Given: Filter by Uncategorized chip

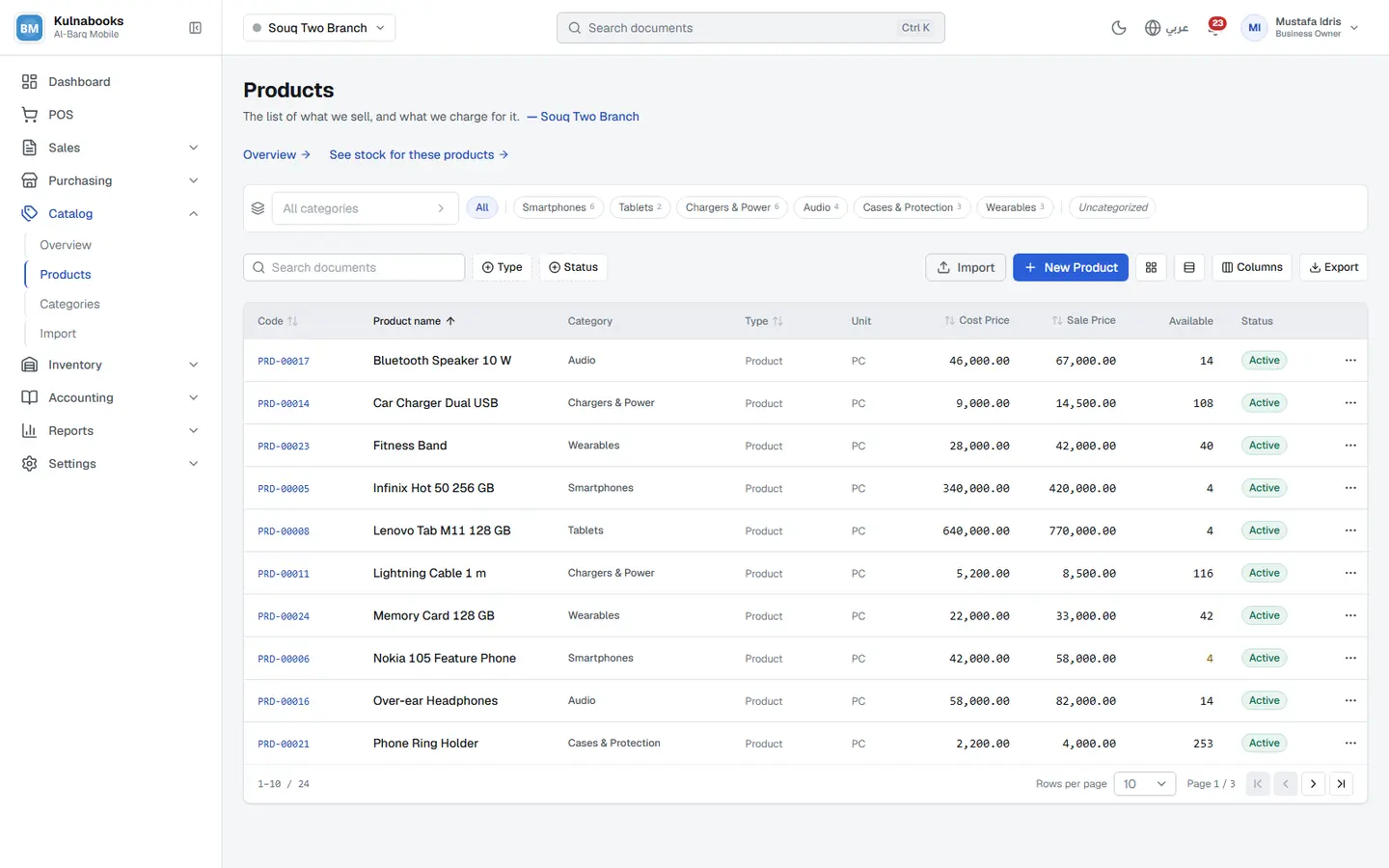Looking at the screenshot, I should click(1112, 207).
